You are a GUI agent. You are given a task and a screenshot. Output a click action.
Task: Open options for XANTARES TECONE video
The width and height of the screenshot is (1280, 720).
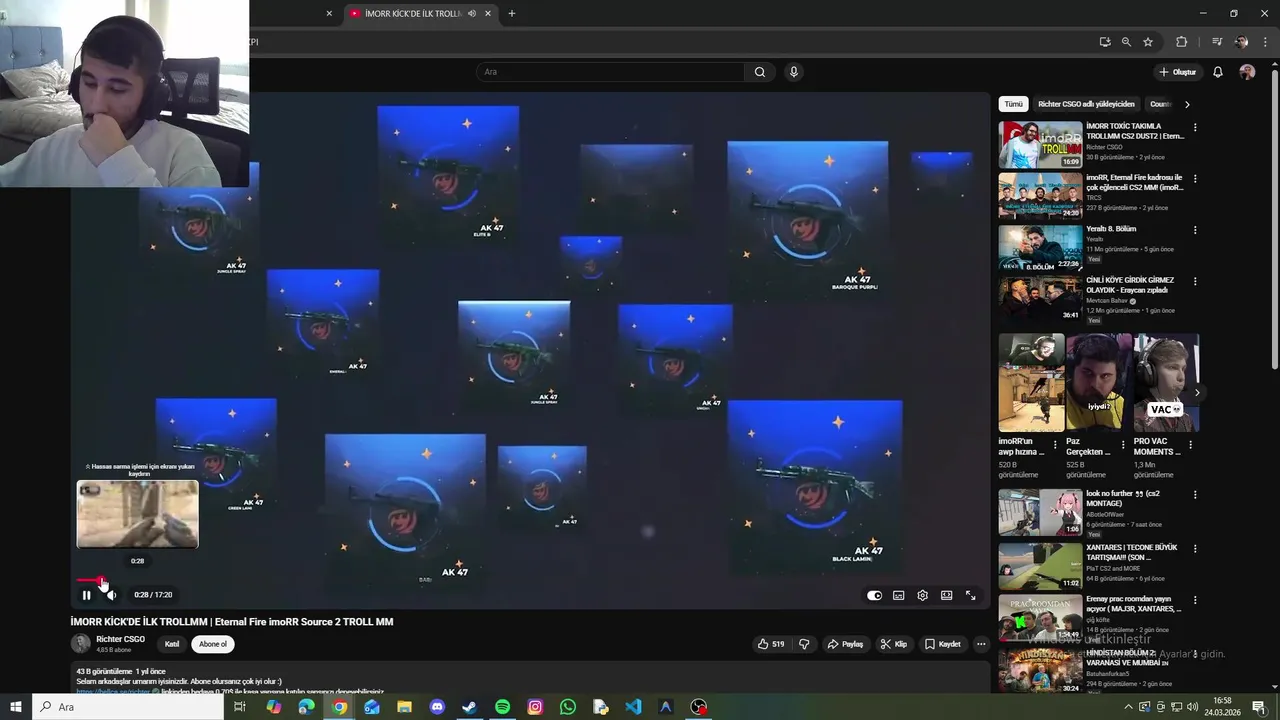click(1195, 549)
